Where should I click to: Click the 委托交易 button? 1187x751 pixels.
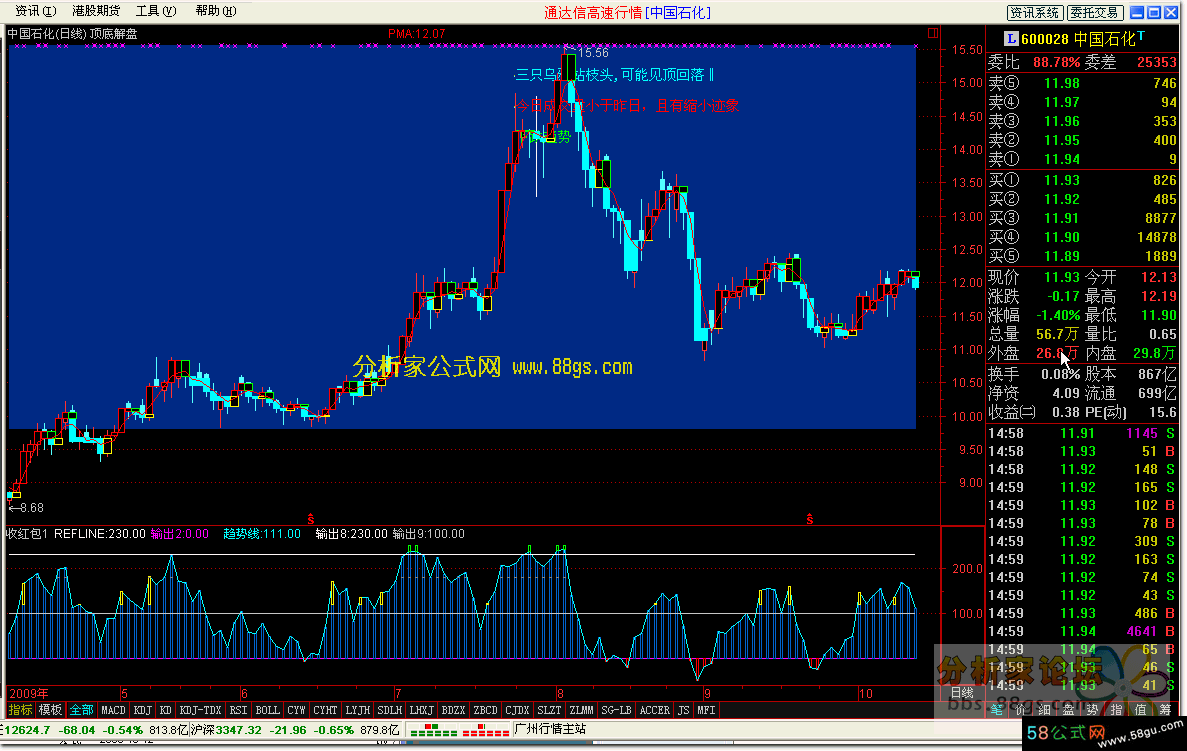[1093, 12]
